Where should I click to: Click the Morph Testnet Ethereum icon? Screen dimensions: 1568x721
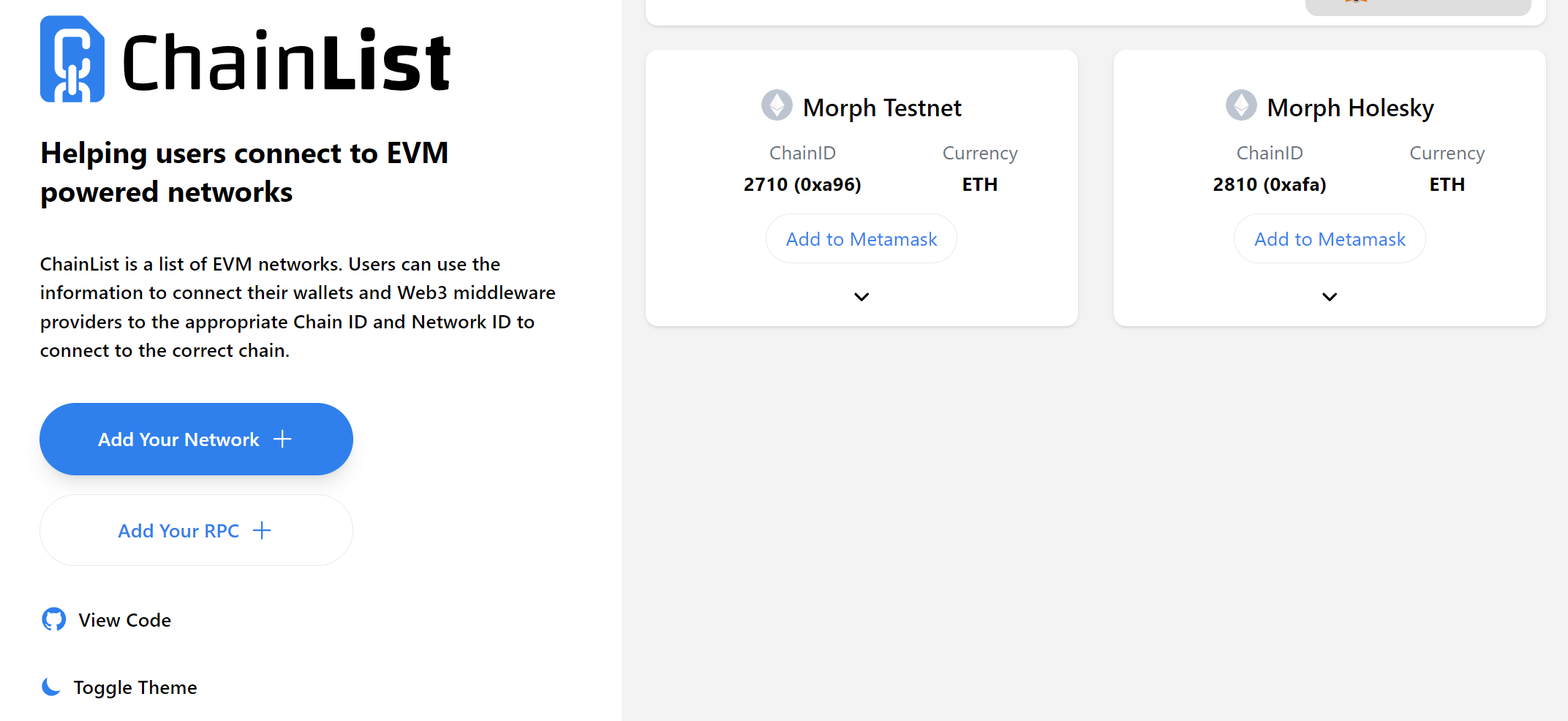[777, 105]
